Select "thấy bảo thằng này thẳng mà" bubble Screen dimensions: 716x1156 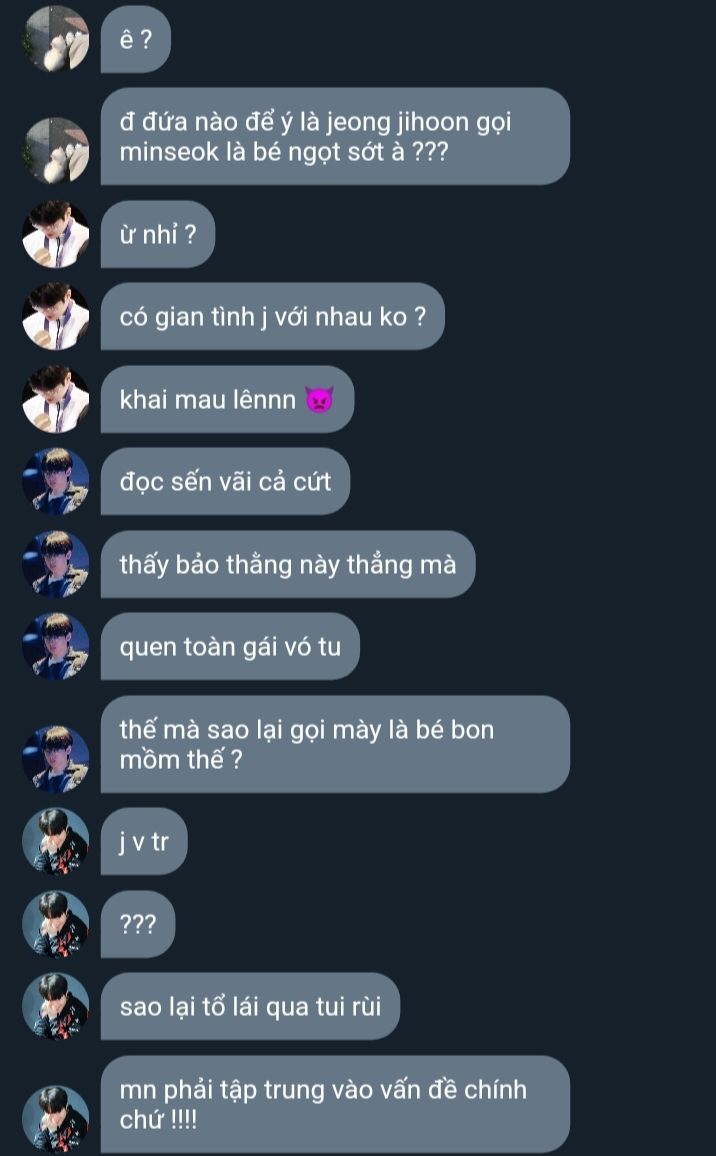click(288, 564)
